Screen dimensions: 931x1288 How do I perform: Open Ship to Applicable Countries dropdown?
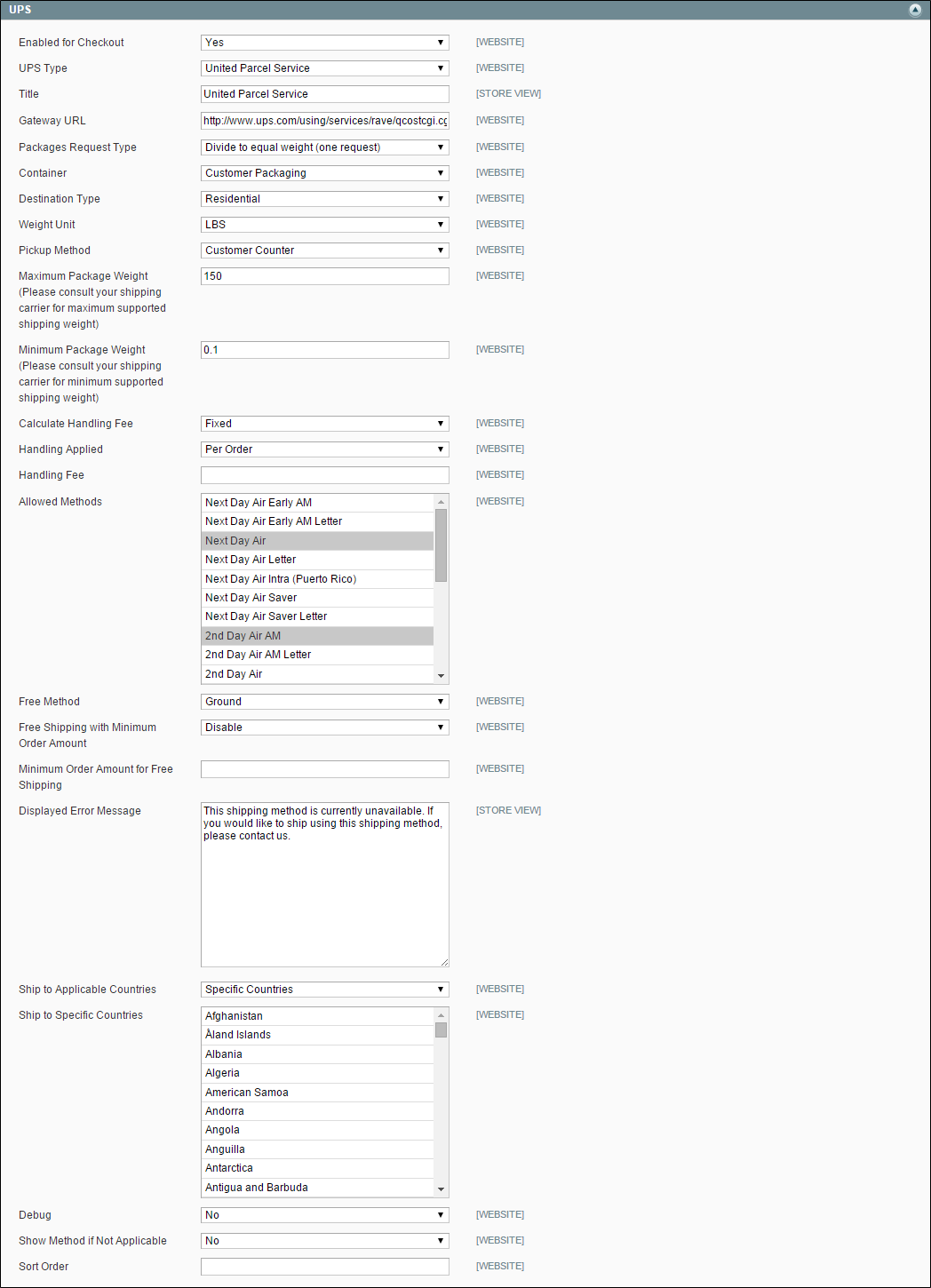tap(325, 990)
